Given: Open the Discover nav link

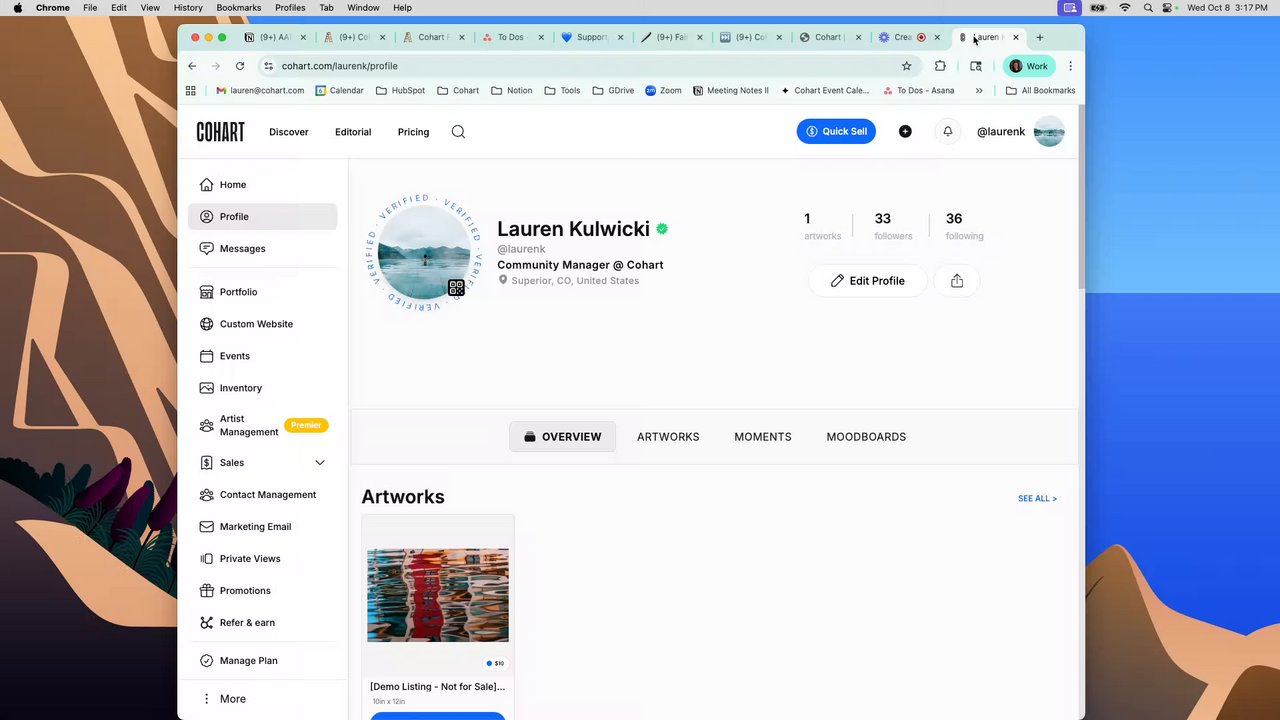Looking at the screenshot, I should 289,132.
